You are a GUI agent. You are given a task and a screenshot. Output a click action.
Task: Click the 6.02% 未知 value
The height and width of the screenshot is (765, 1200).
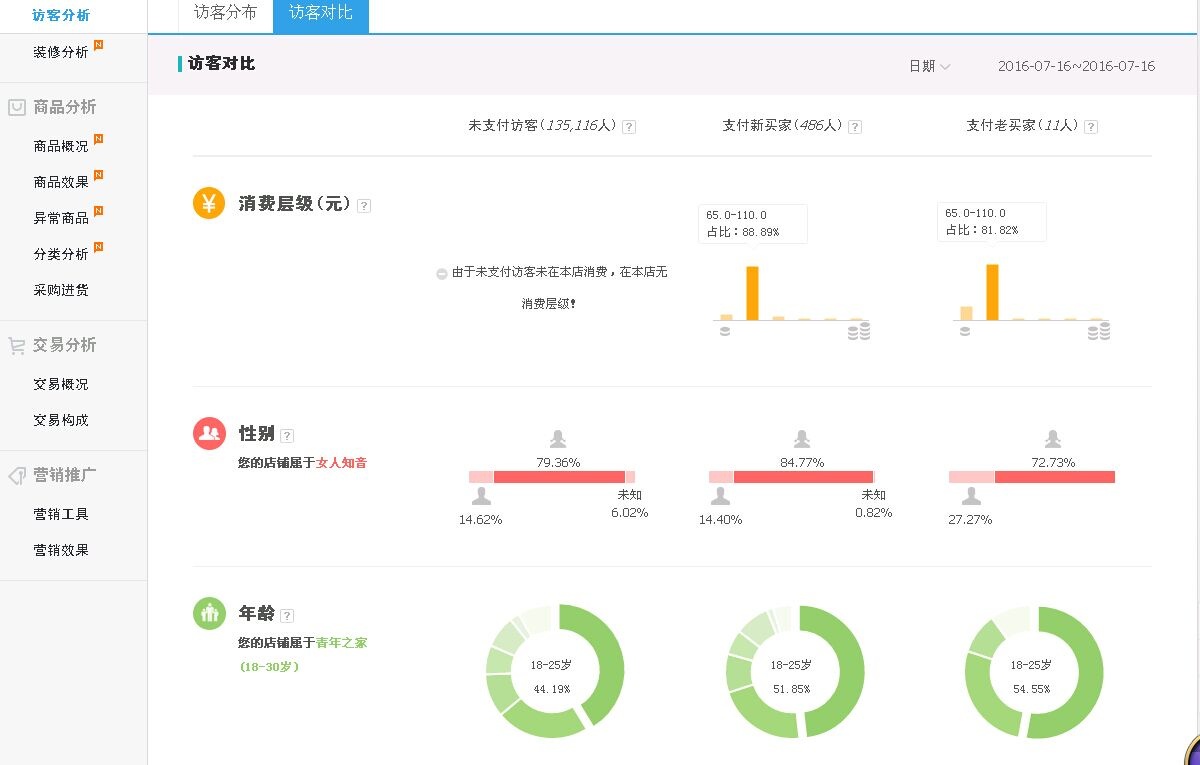tap(629, 513)
